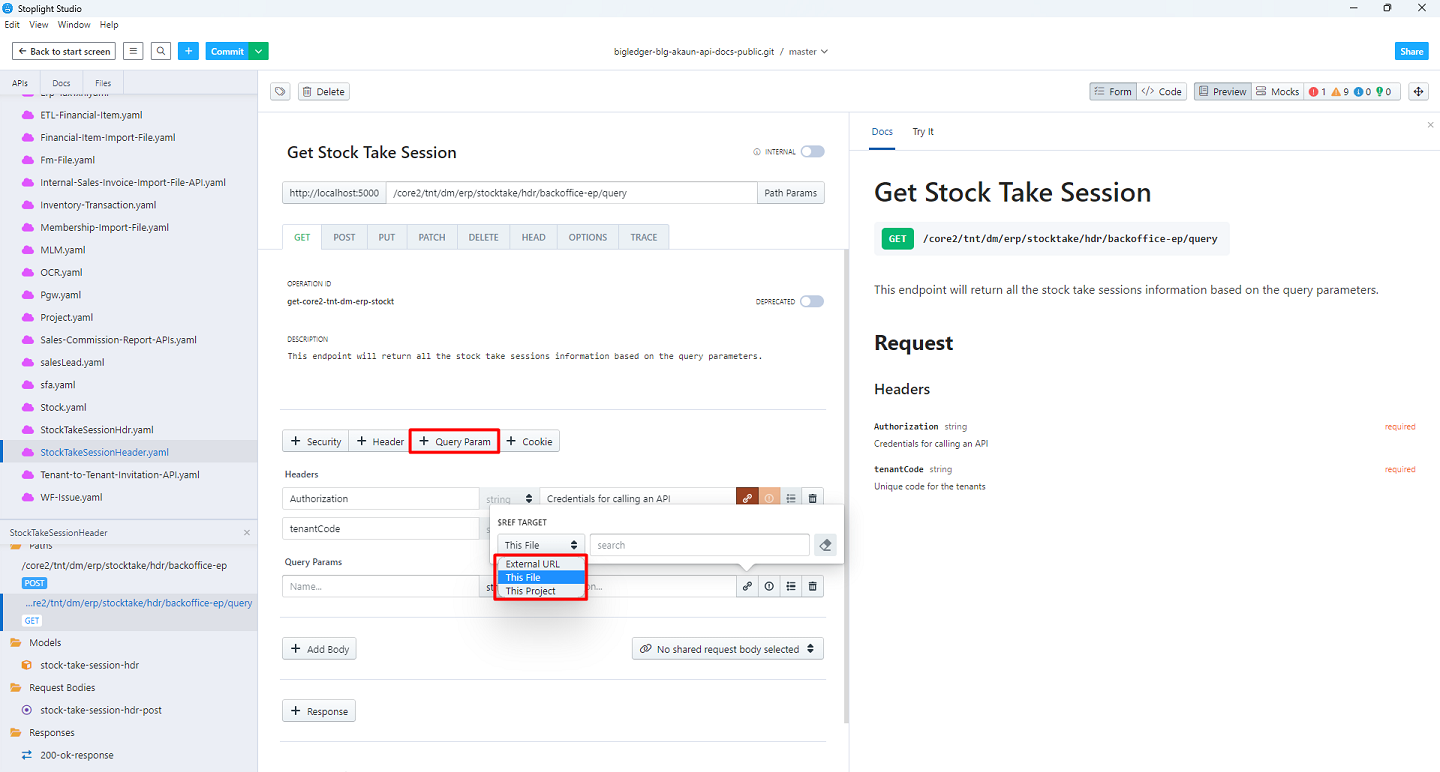The image size is (1440, 772).
Task: Expand the master branch selector
Action: 809,51
